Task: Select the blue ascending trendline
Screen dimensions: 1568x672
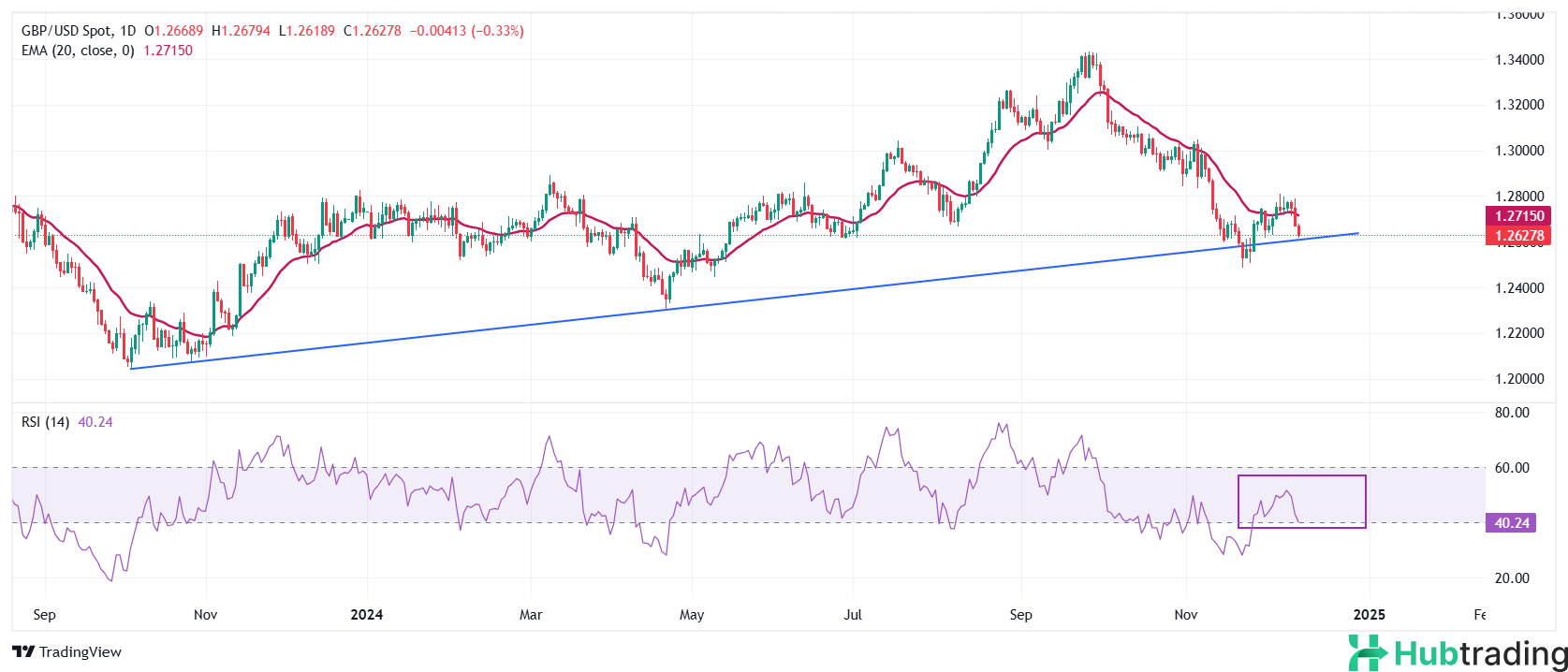Action: pos(749,299)
